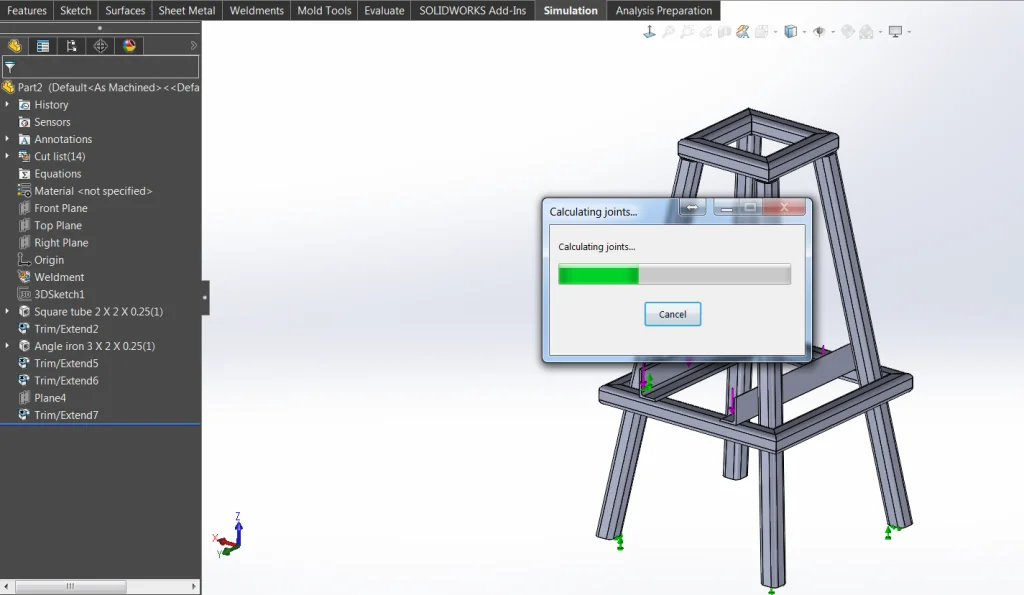1024x595 pixels.
Task: Click the Calculating joints progress bar
Action: point(674,275)
